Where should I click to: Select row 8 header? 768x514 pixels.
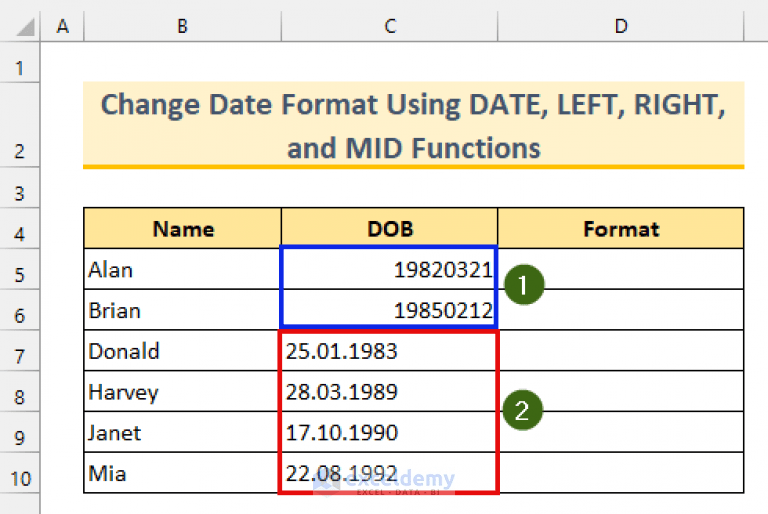point(20,391)
